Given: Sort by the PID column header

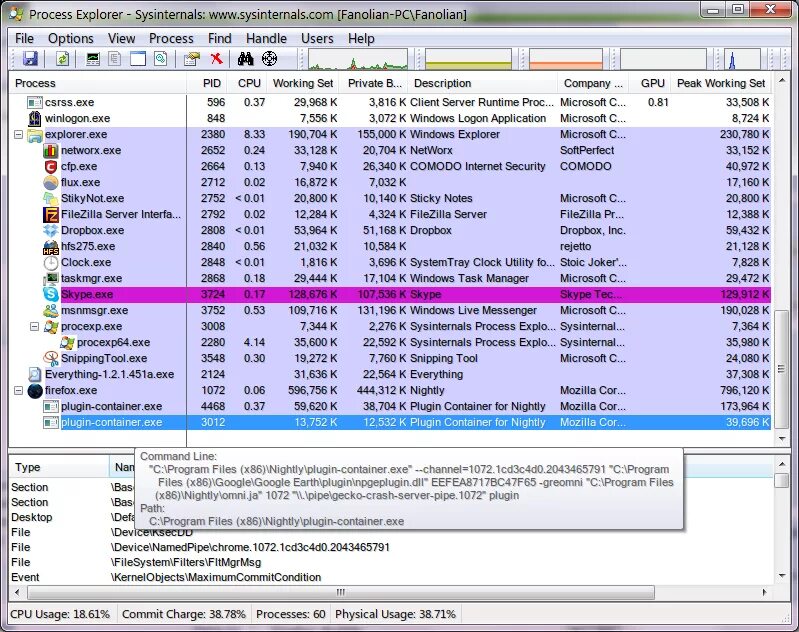Looking at the screenshot, I should pos(208,83).
